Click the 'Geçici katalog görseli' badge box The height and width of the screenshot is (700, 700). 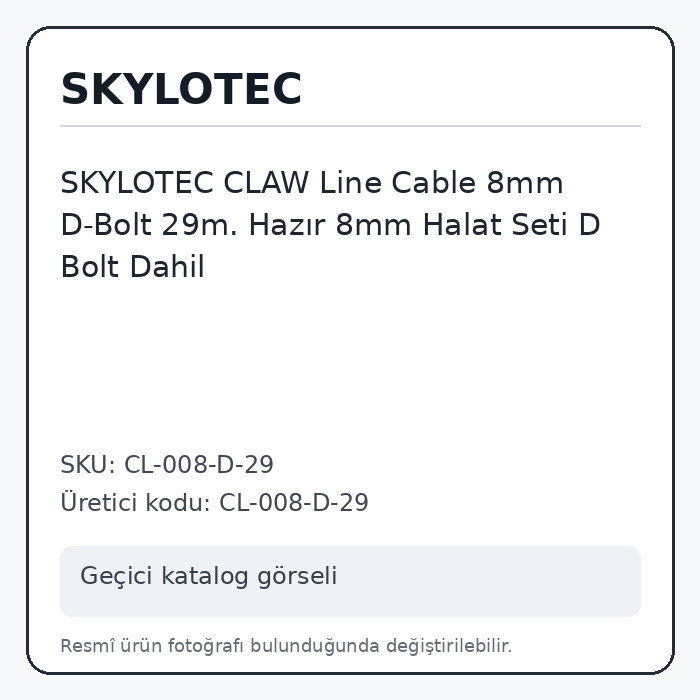(x=350, y=581)
